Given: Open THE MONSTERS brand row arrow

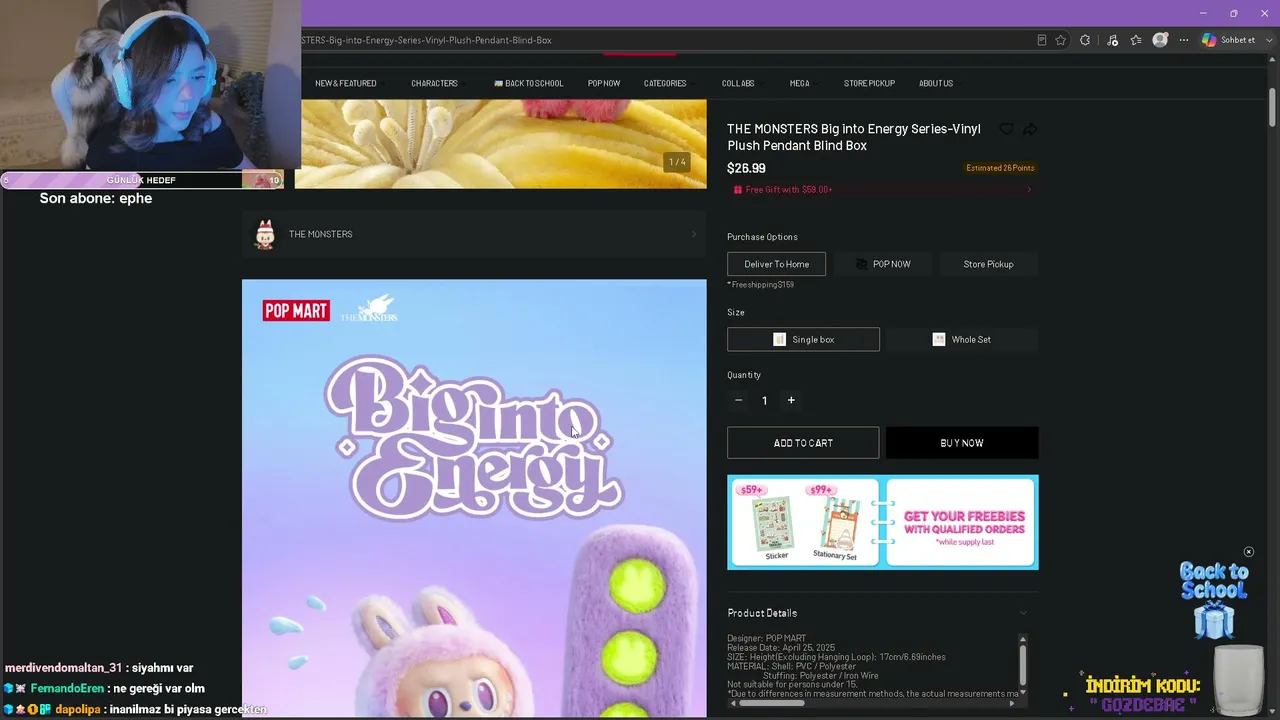Looking at the screenshot, I should pyautogui.click(x=694, y=234).
